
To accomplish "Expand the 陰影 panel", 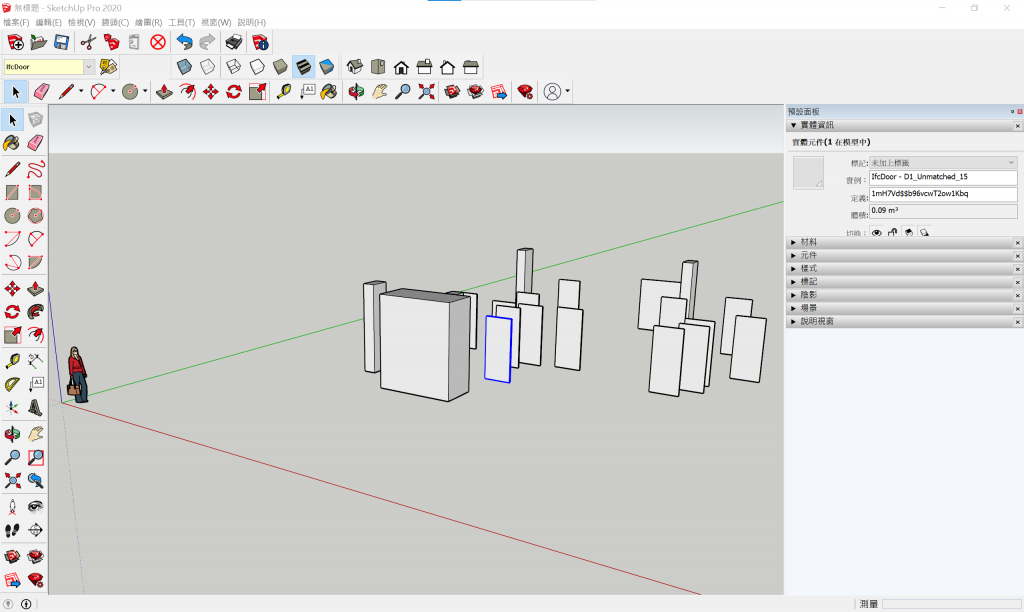I will (x=793, y=295).
